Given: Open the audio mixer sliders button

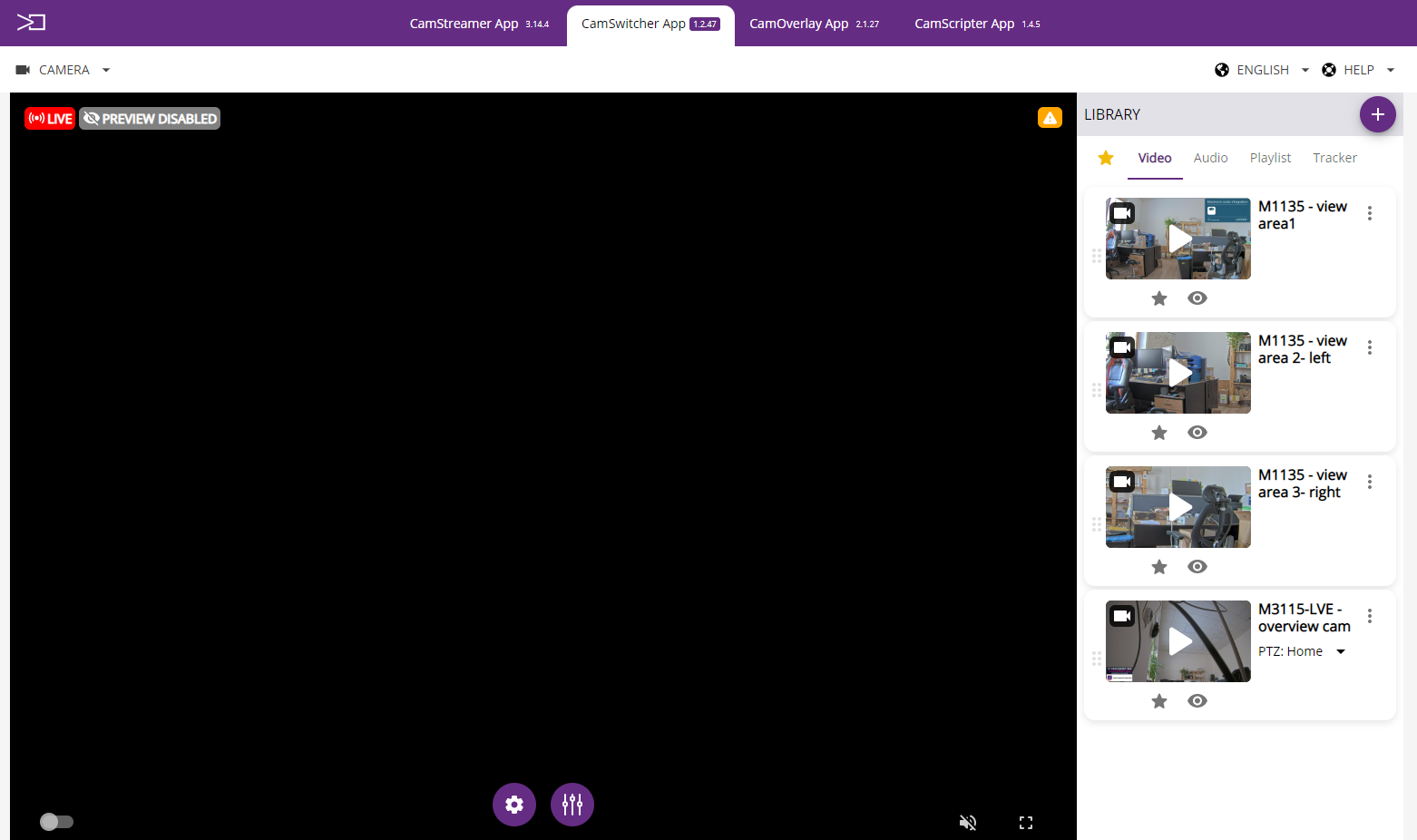Looking at the screenshot, I should (x=572, y=805).
